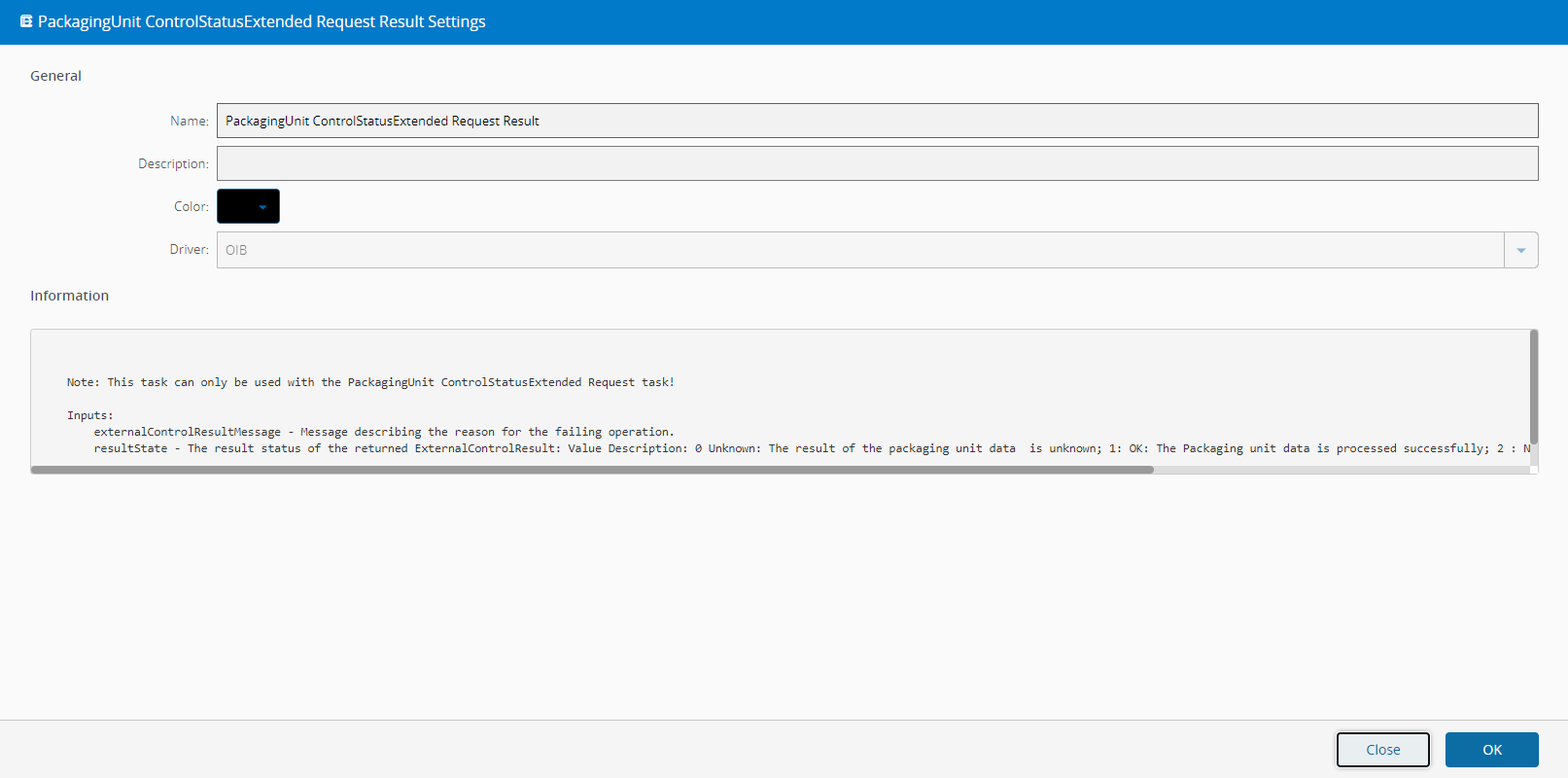The image size is (1568, 778).
Task: Click the black color swatch
Action: (238, 206)
